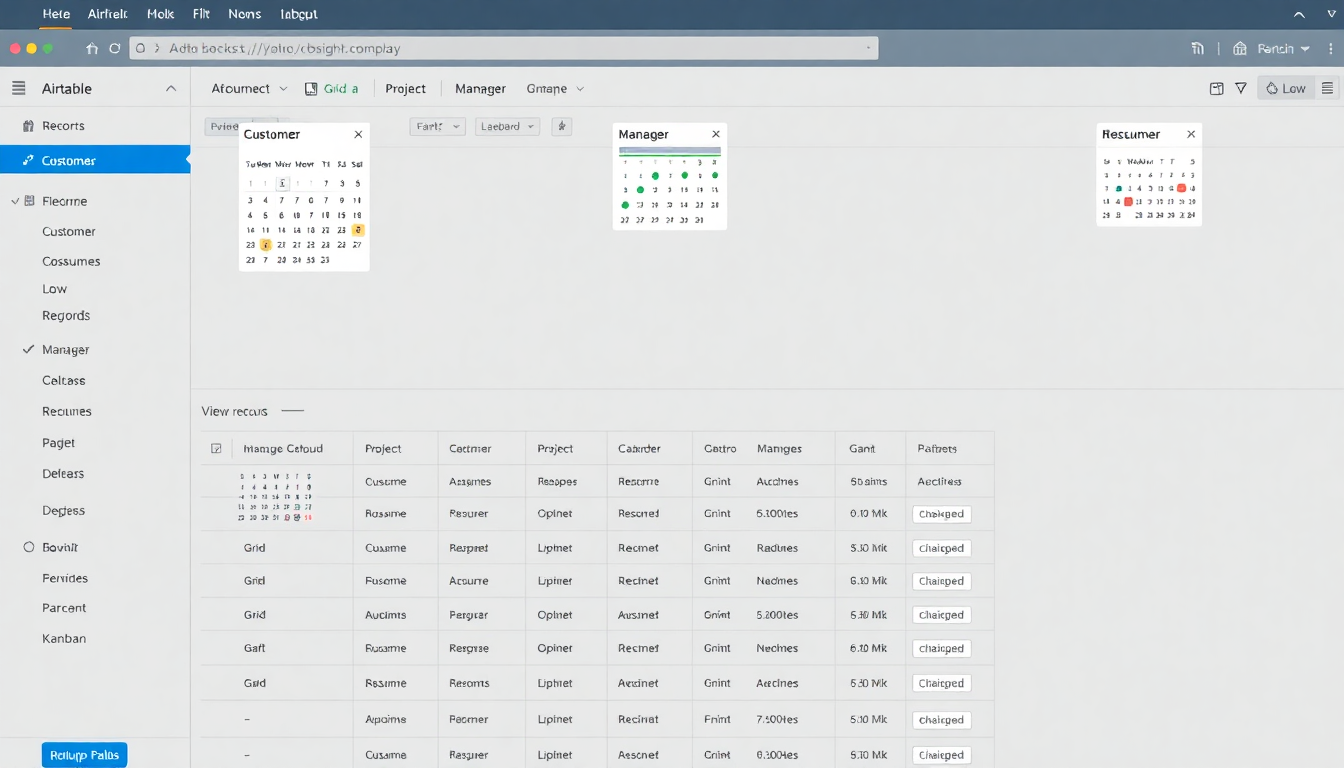Collapse the Airtable sidebar with the chevron
Viewport: 1344px width, 768px height.
pos(171,88)
